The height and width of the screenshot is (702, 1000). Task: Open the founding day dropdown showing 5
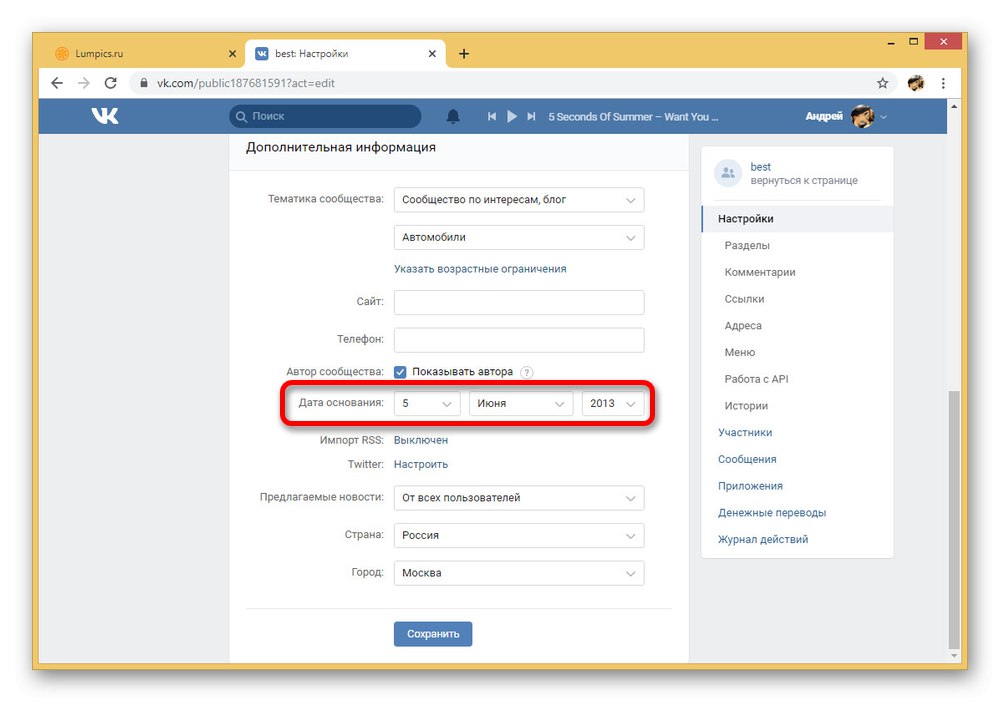[x=427, y=404]
